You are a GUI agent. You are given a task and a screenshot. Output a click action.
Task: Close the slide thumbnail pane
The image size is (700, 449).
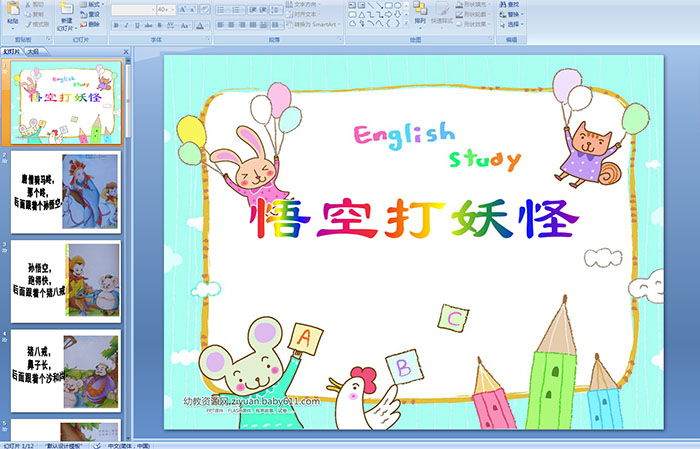point(126,52)
